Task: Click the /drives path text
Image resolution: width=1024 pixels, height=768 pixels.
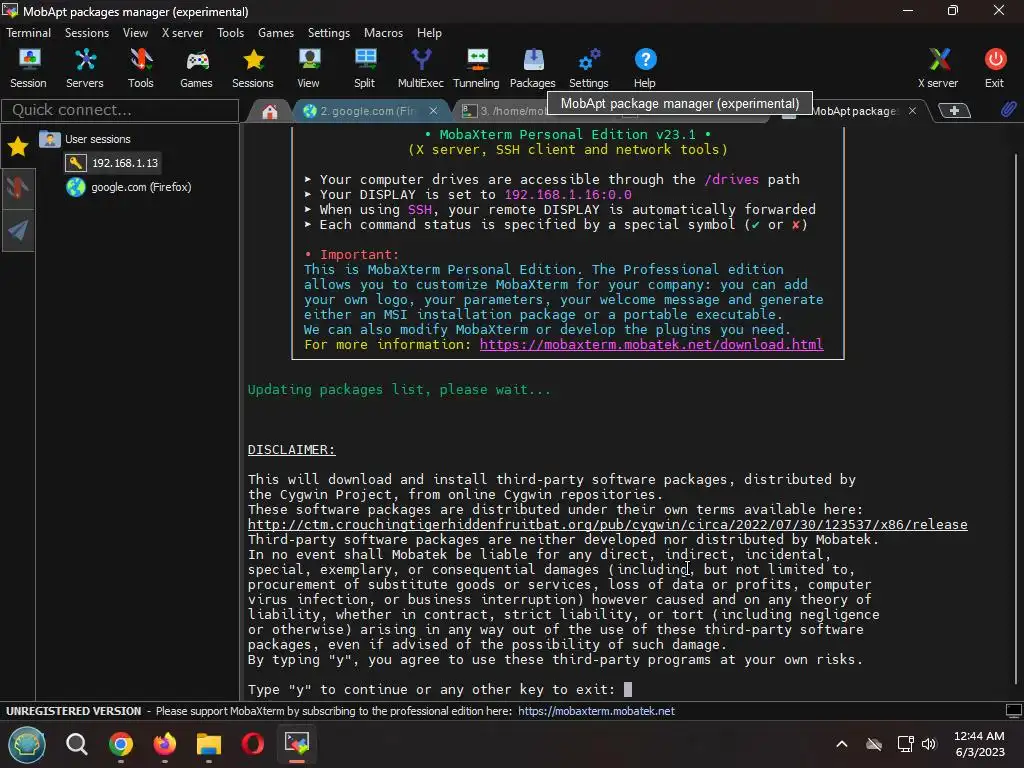Action: coord(731,179)
